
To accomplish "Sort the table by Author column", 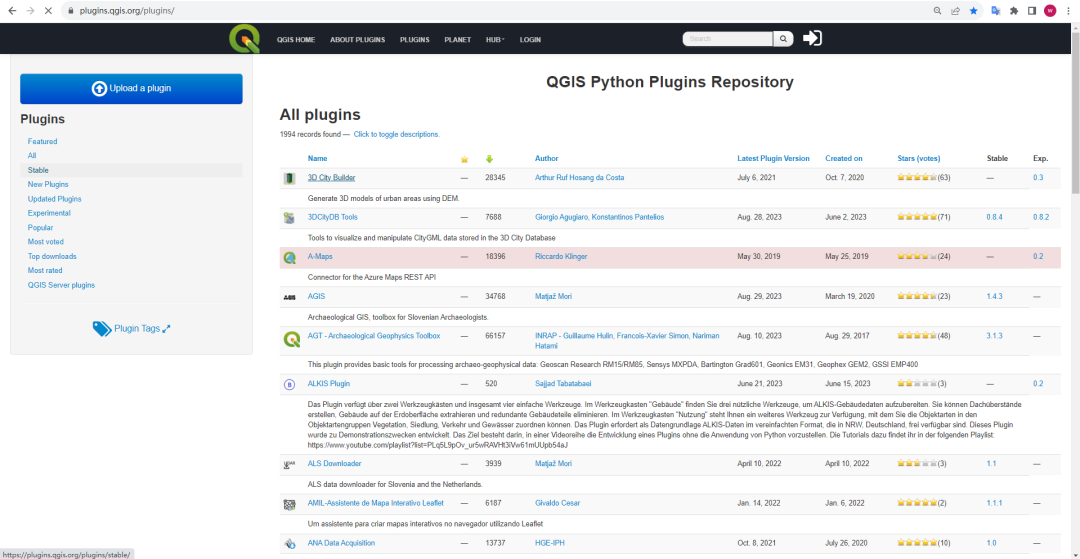I will pos(546,158).
